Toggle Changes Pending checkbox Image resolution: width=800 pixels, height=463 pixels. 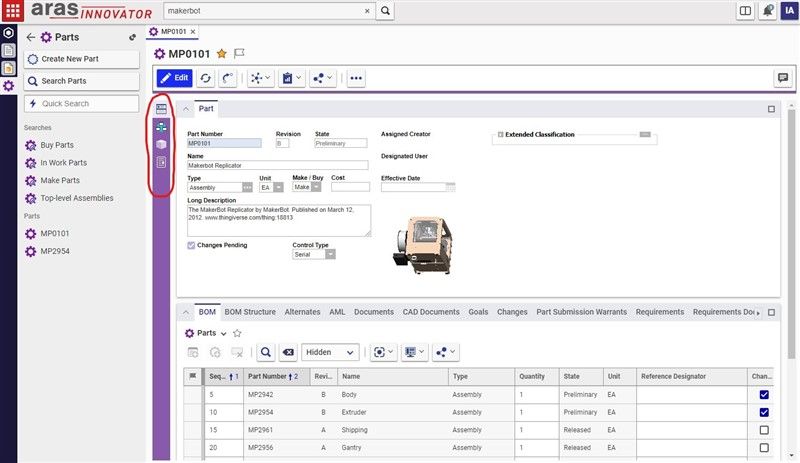tap(192, 245)
